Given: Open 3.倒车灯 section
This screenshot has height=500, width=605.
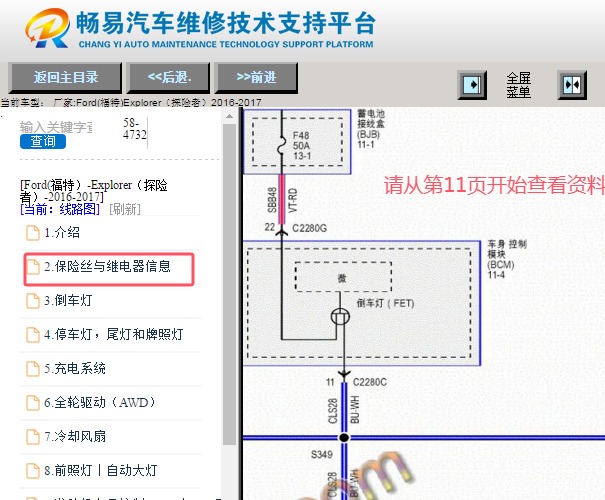Looking at the screenshot, I should point(68,301).
